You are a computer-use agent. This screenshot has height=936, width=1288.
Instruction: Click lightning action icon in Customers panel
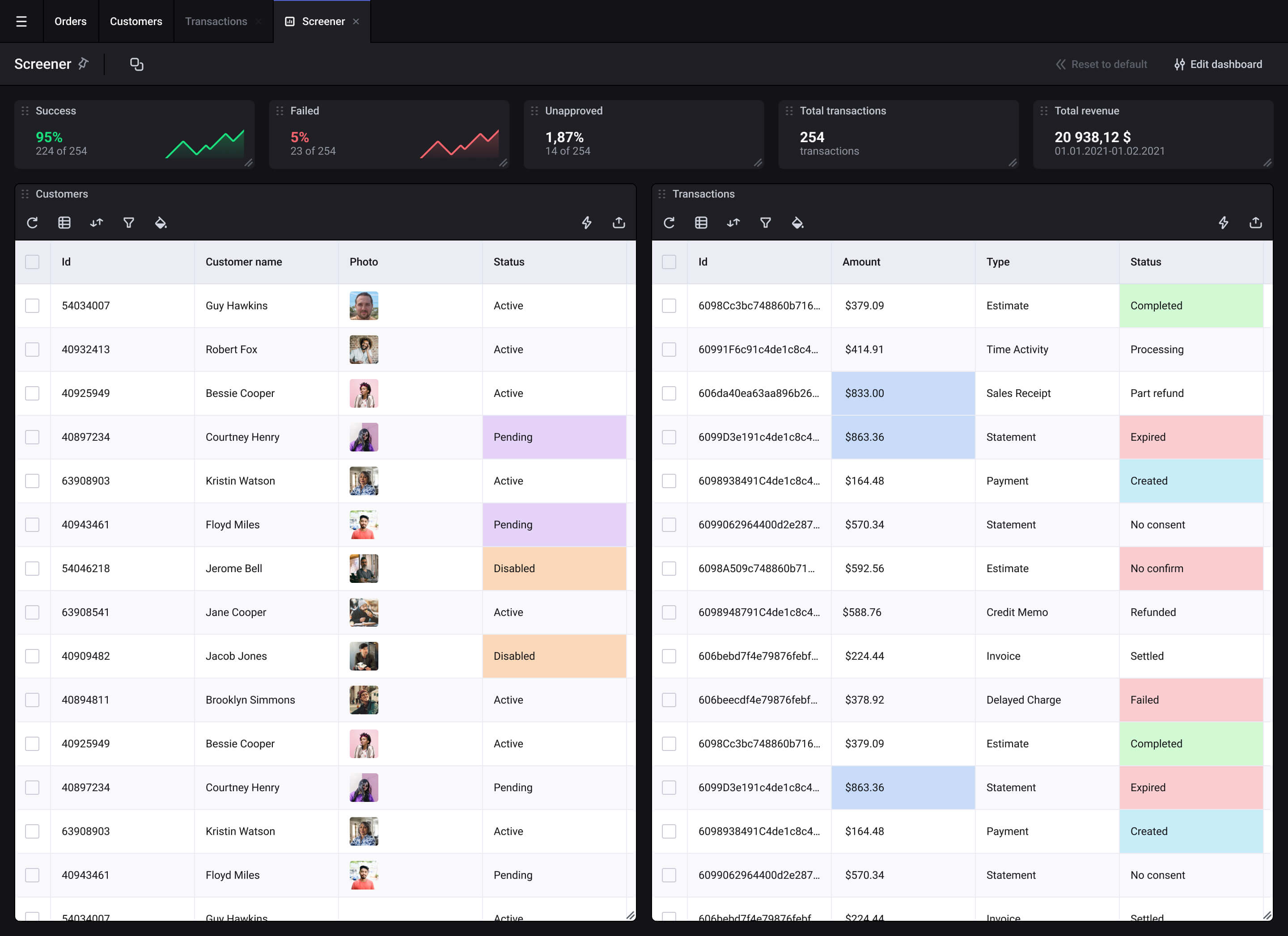587,223
